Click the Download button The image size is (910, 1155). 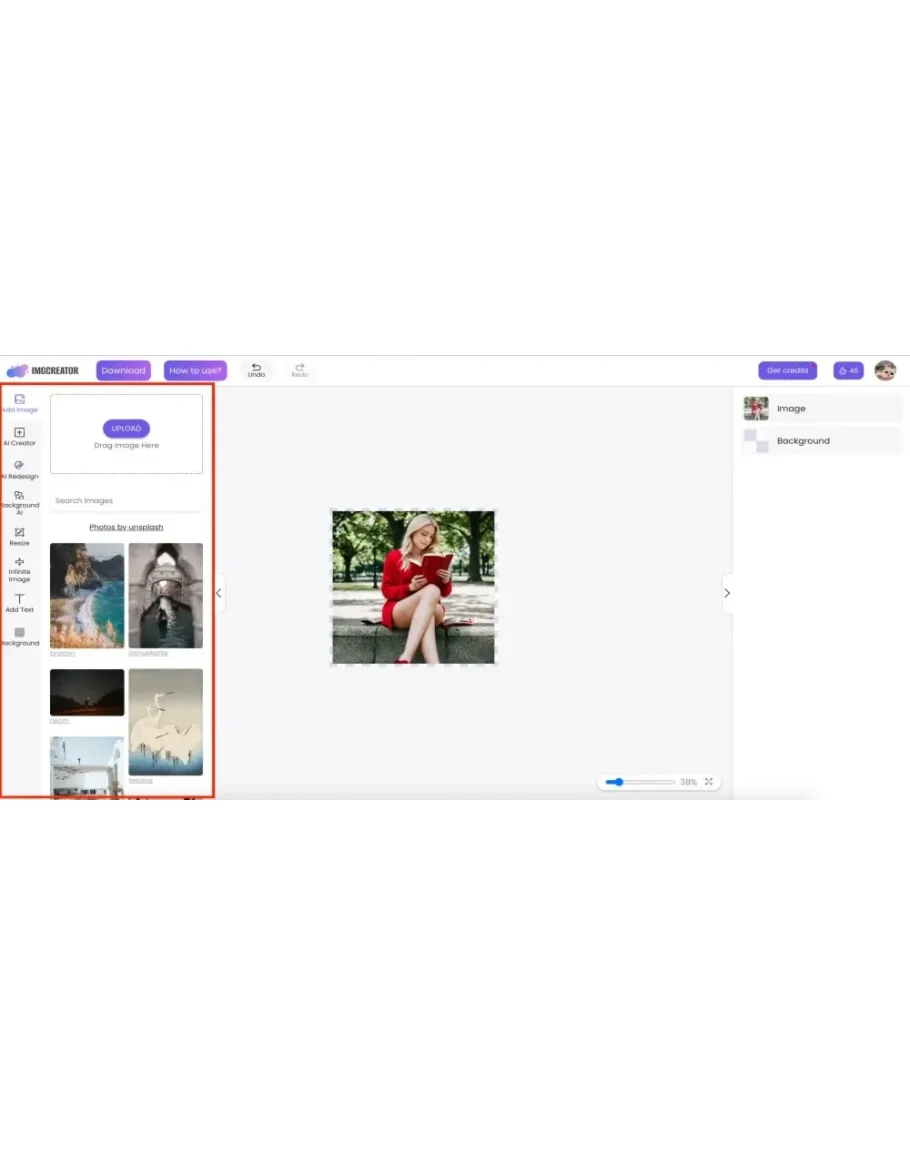[x=123, y=371]
